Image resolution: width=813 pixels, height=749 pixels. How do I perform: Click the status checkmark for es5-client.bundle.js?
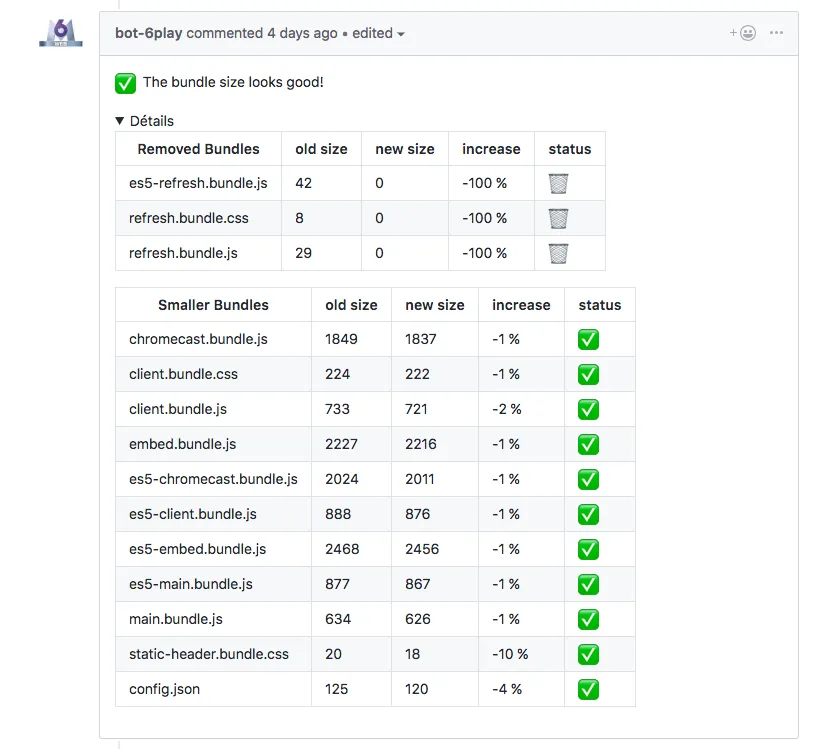pos(588,514)
